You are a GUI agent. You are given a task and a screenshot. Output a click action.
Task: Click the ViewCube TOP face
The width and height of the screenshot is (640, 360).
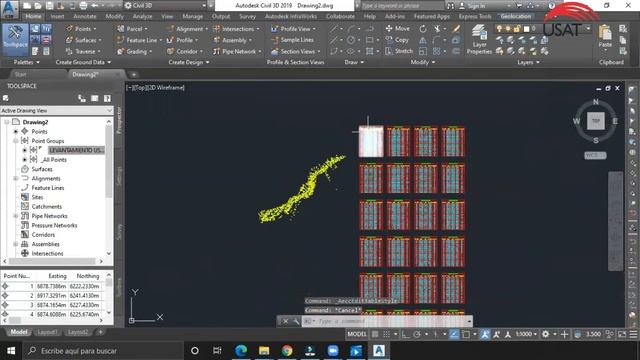click(x=596, y=121)
